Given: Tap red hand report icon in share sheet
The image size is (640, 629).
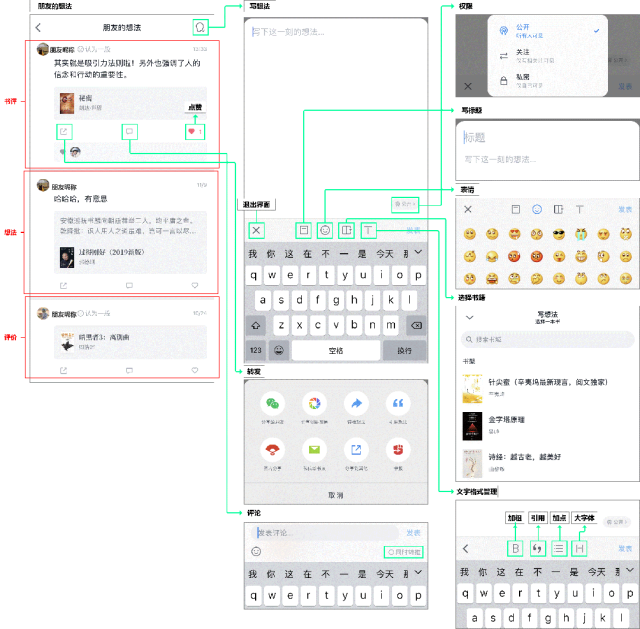Looking at the screenshot, I should tap(398, 450).
